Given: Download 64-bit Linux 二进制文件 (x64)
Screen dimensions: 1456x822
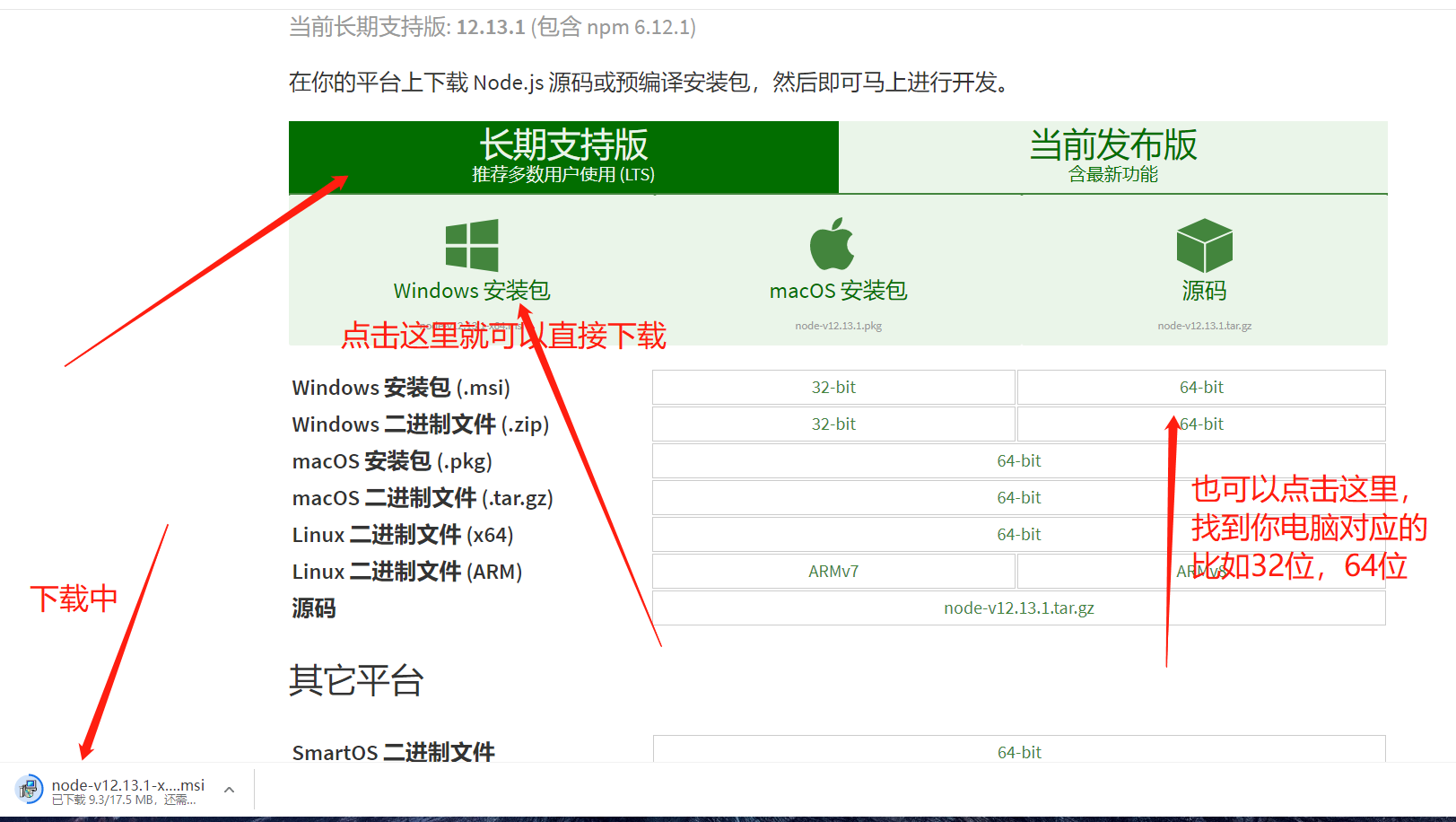Looking at the screenshot, I should pos(1019,535).
